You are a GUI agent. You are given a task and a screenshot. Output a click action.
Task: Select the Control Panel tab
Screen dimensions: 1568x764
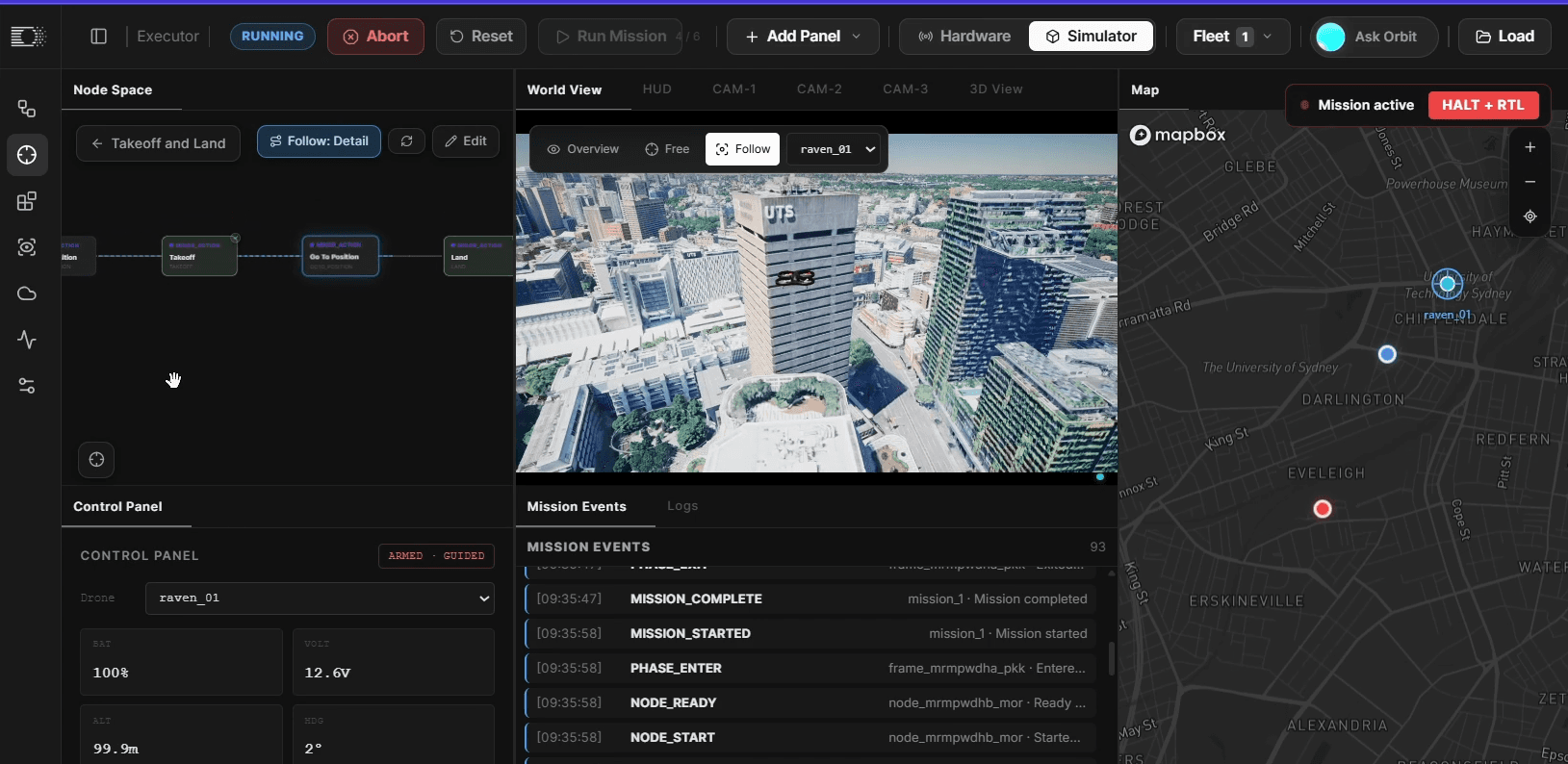(117, 507)
